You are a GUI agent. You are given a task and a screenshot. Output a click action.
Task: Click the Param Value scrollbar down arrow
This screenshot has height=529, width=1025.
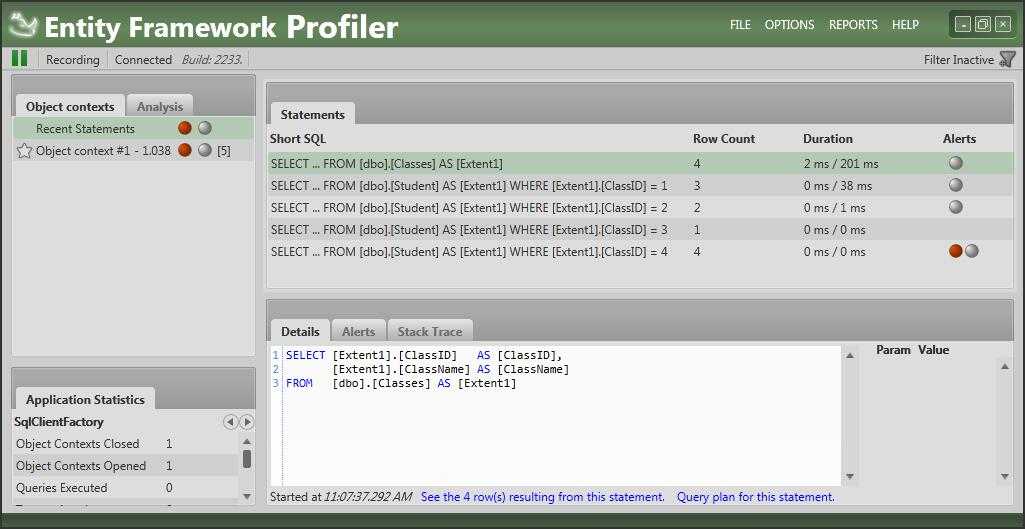(1005, 477)
